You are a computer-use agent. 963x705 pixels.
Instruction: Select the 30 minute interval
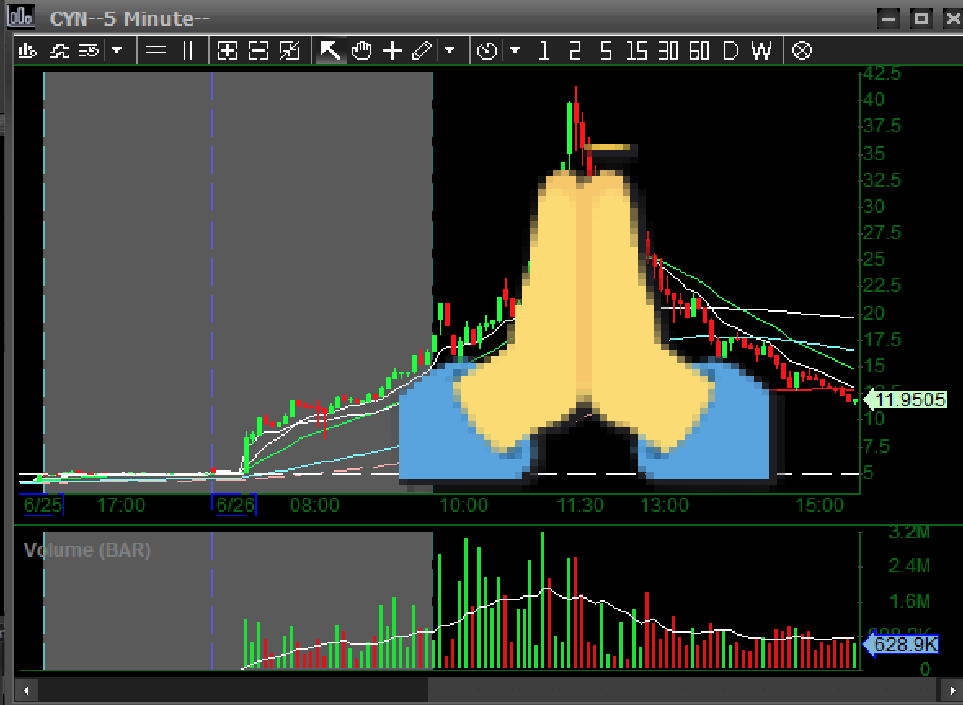[x=668, y=50]
